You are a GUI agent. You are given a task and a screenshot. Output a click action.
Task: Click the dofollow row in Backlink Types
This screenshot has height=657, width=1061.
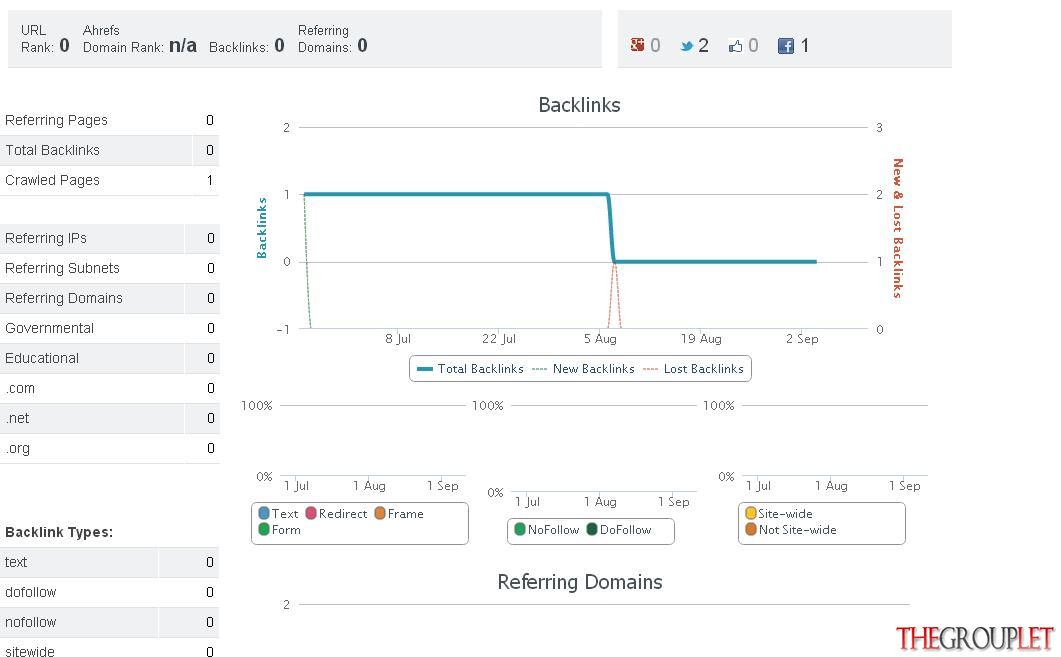click(x=110, y=592)
